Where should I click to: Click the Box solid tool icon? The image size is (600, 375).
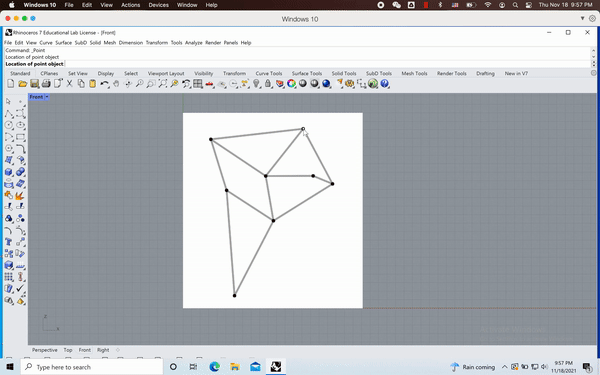tap(8, 172)
